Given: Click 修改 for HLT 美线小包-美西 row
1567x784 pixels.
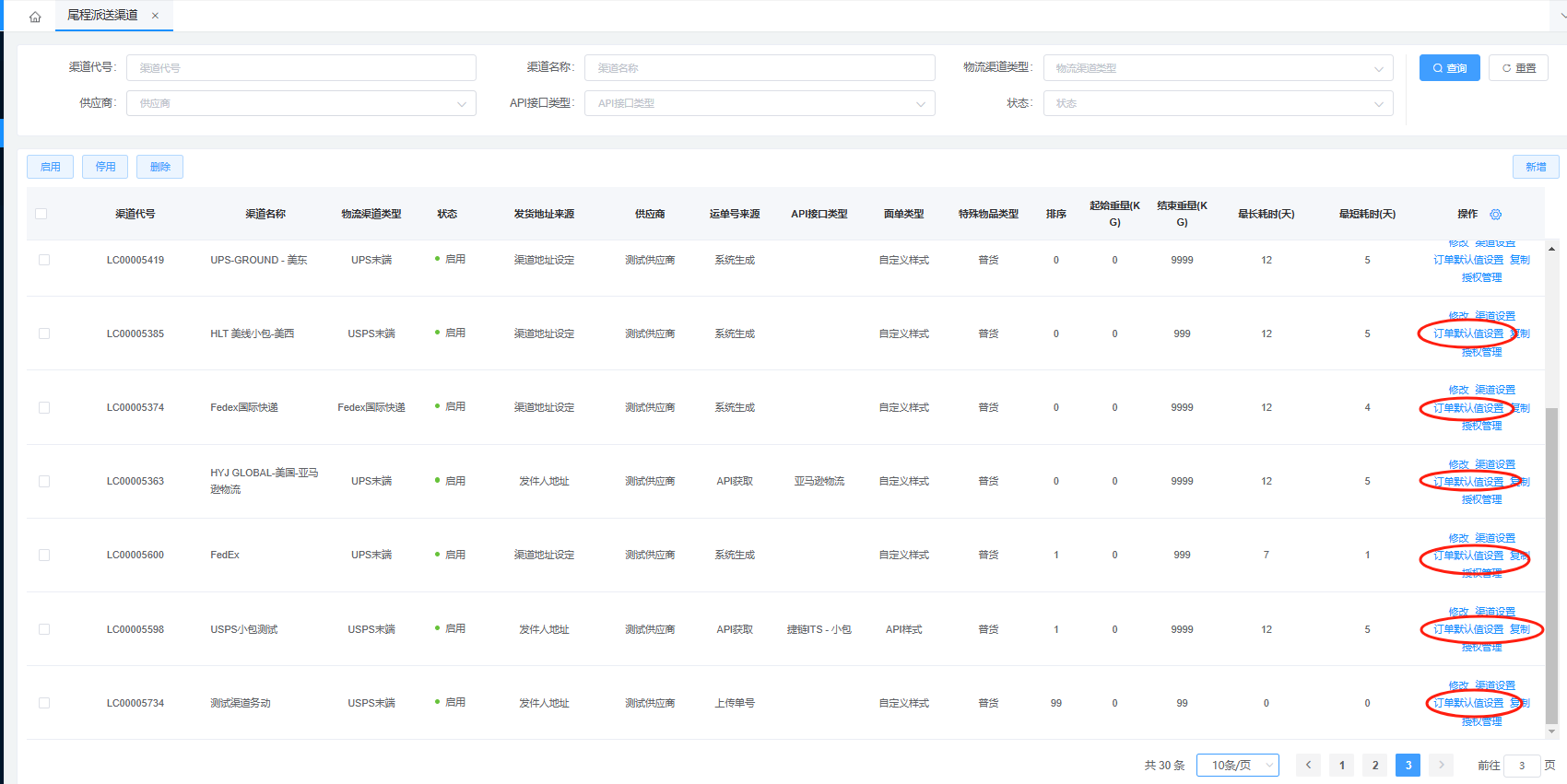Looking at the screenshot, I should point(1458,316).
